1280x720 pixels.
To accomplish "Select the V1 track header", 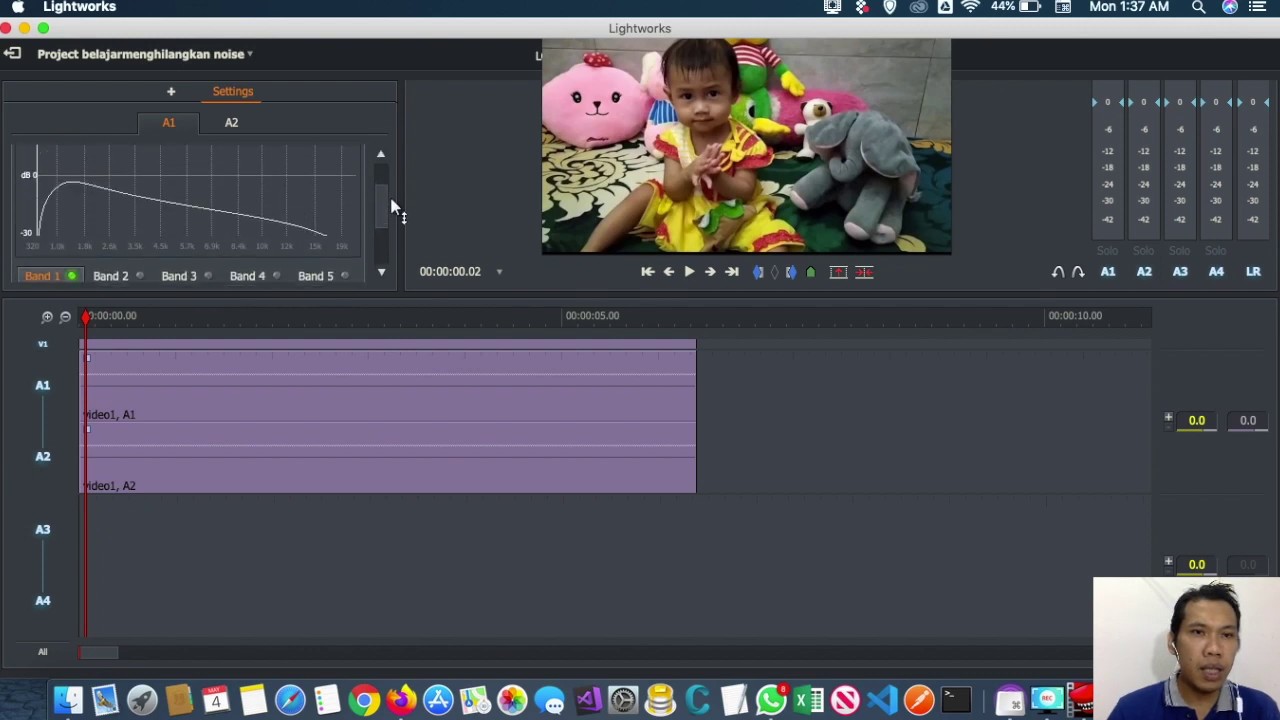I will pyautogui.click(x=42, y=344).
